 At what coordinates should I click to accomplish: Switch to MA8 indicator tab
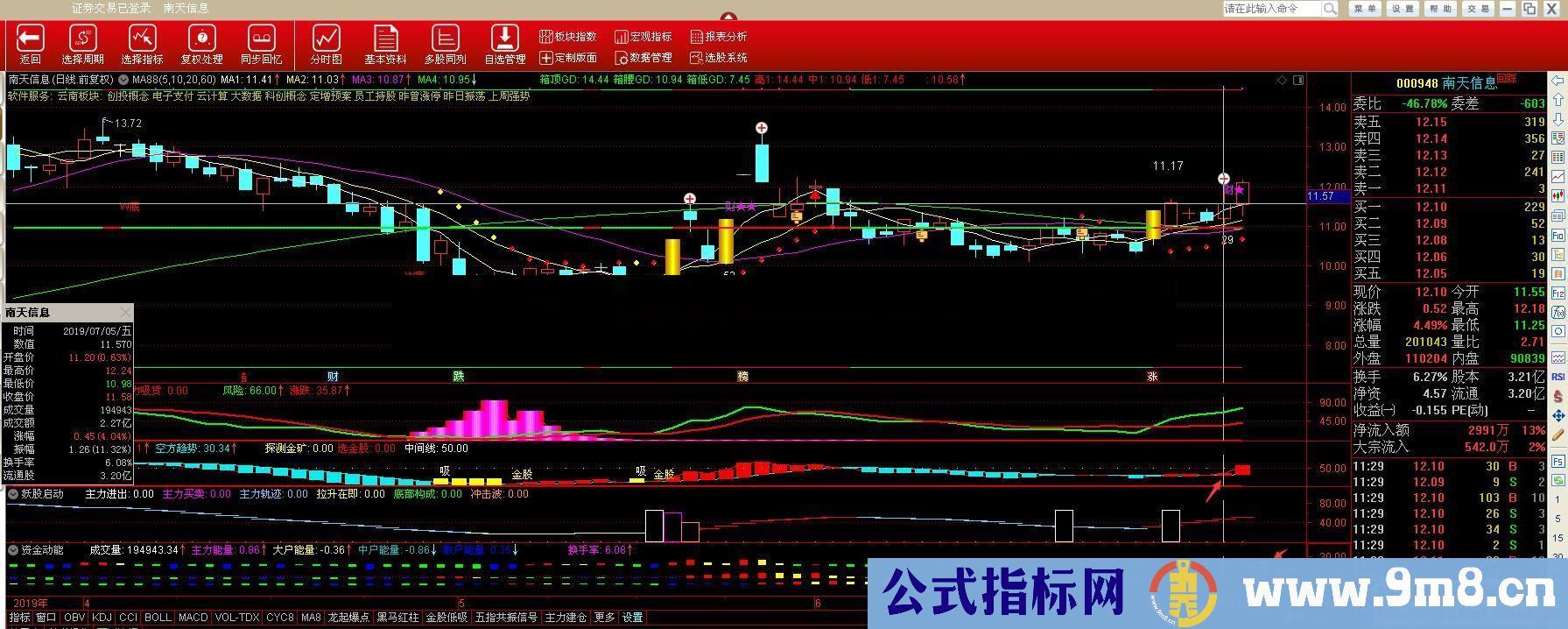point(311,618)
